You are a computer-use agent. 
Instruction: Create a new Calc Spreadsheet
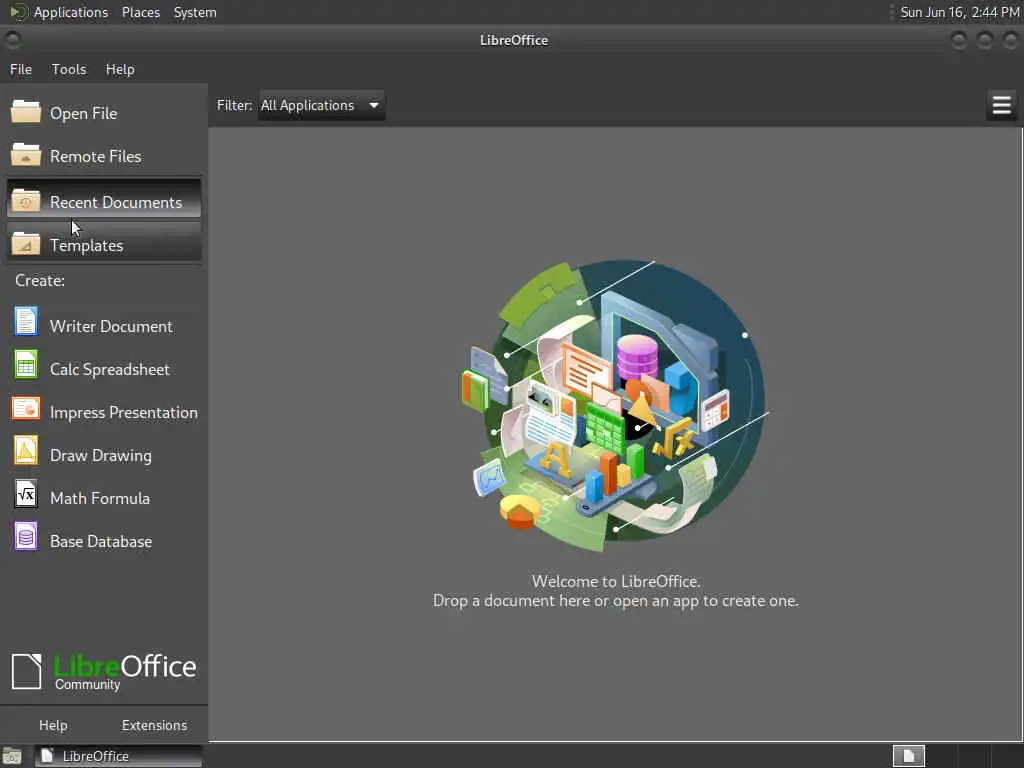tap(104, 368)
